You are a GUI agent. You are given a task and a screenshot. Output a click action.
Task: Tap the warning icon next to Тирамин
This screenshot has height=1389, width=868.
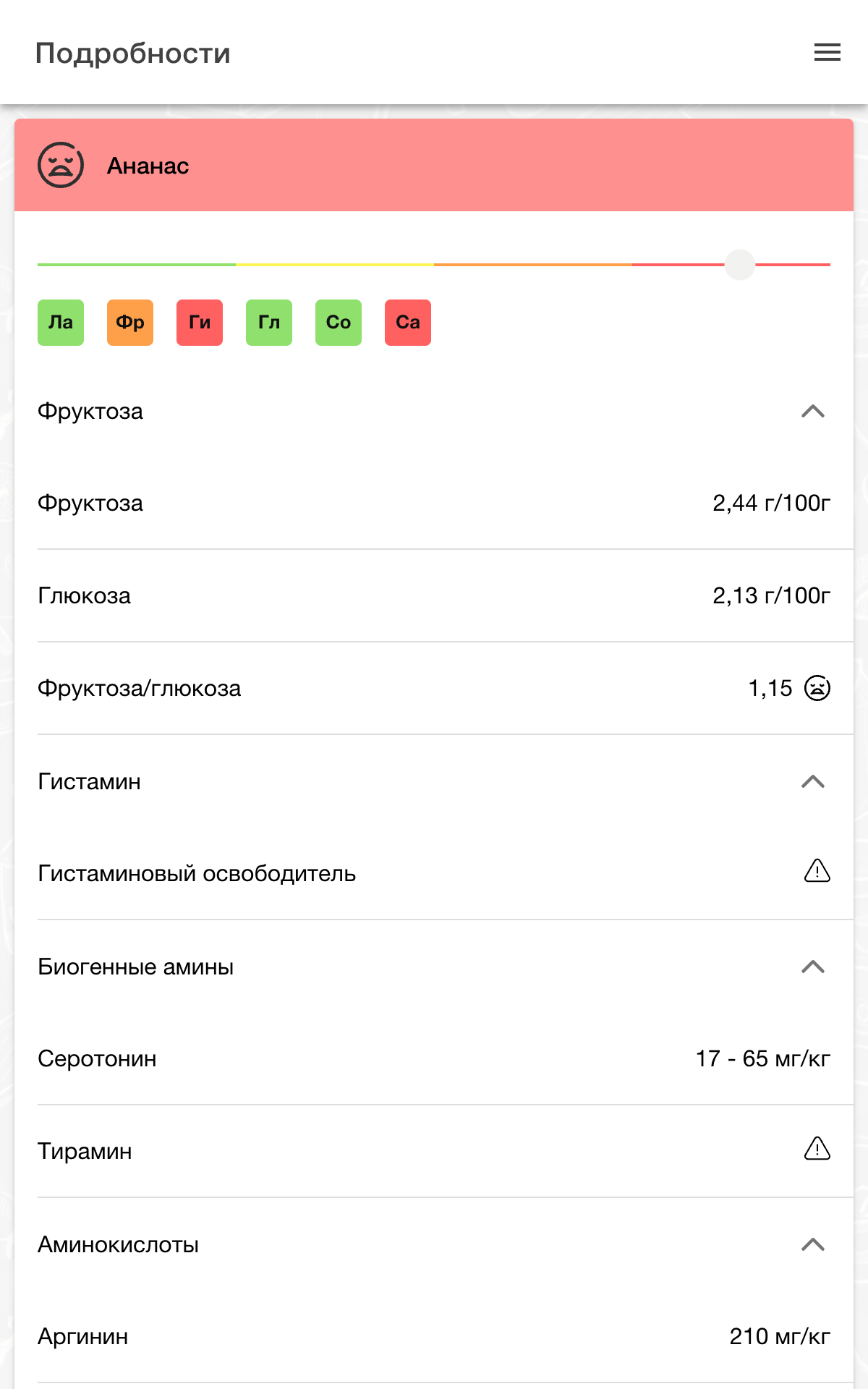tap(817, 1149)
